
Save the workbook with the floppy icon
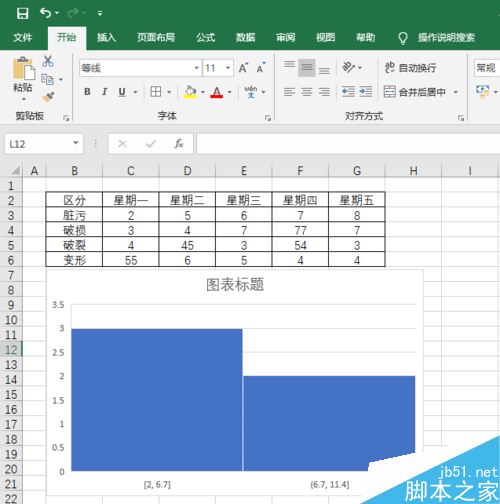tap(22, 13)
